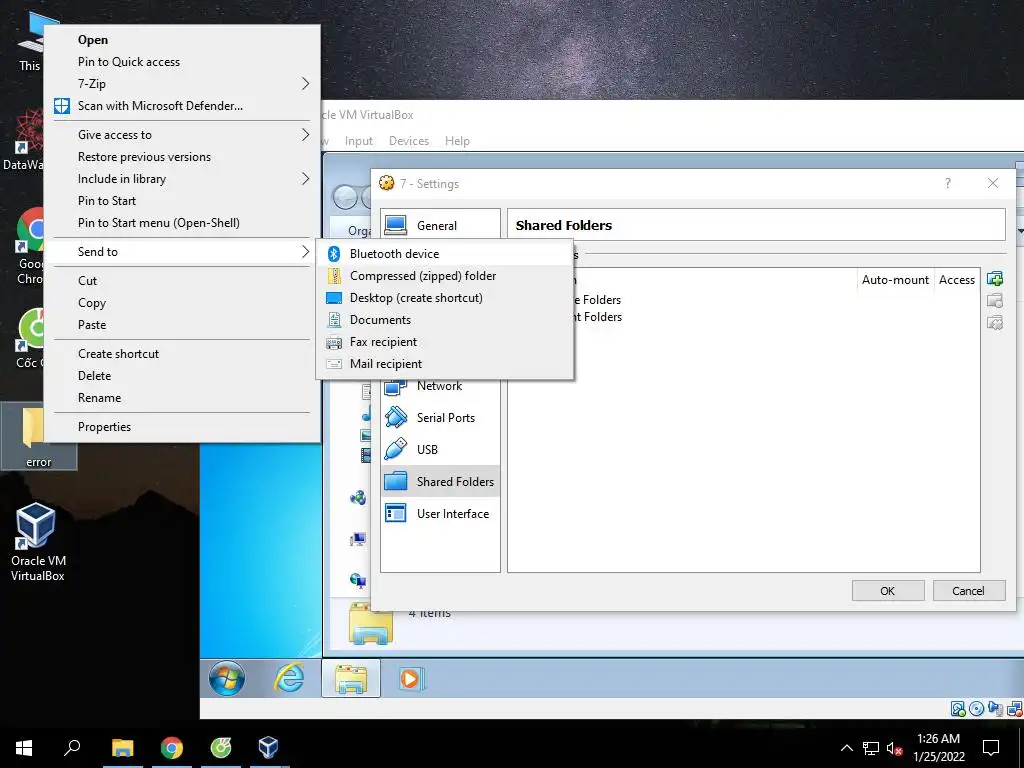This screenshot has width=1024, height=768.
Task: Open the network tray icon
Action: (x=871, y=748)
